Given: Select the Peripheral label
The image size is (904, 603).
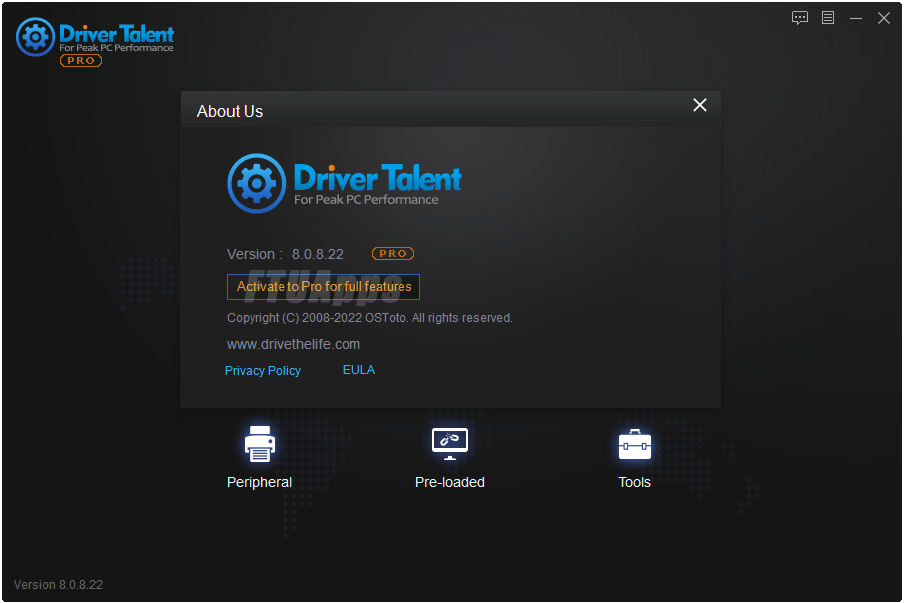Looking at the screenshot, I should tap(259, 482).
